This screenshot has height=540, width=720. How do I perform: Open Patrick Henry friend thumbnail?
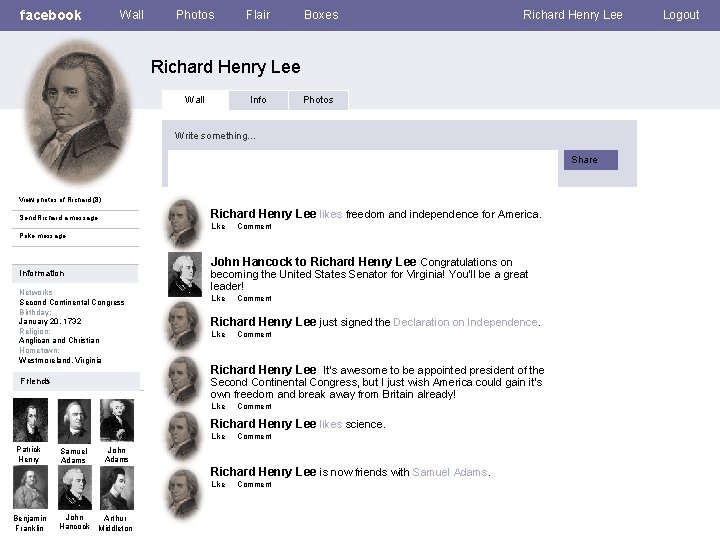click(30, 420)
